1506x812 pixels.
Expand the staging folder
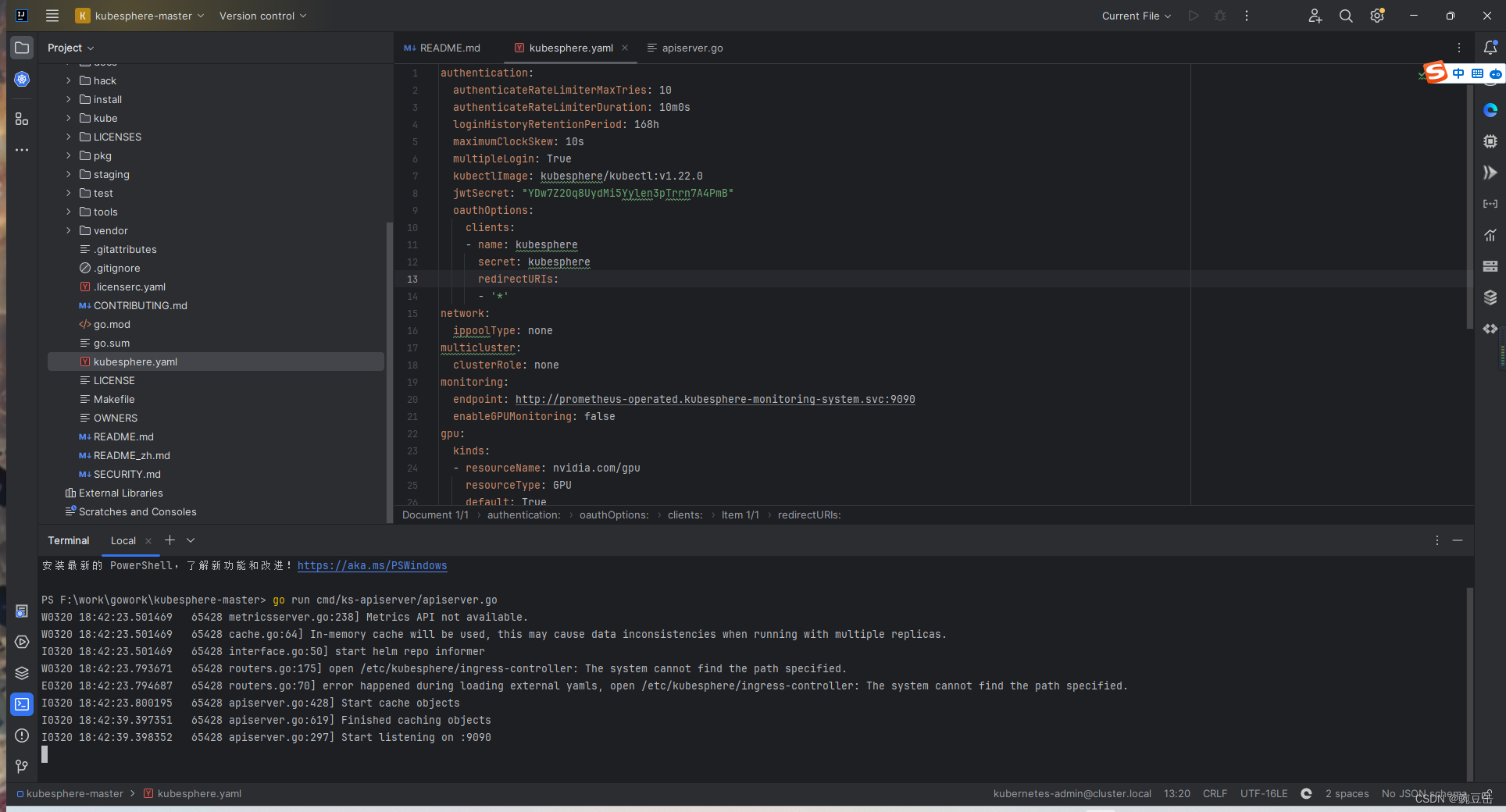[x=69, y=174]
